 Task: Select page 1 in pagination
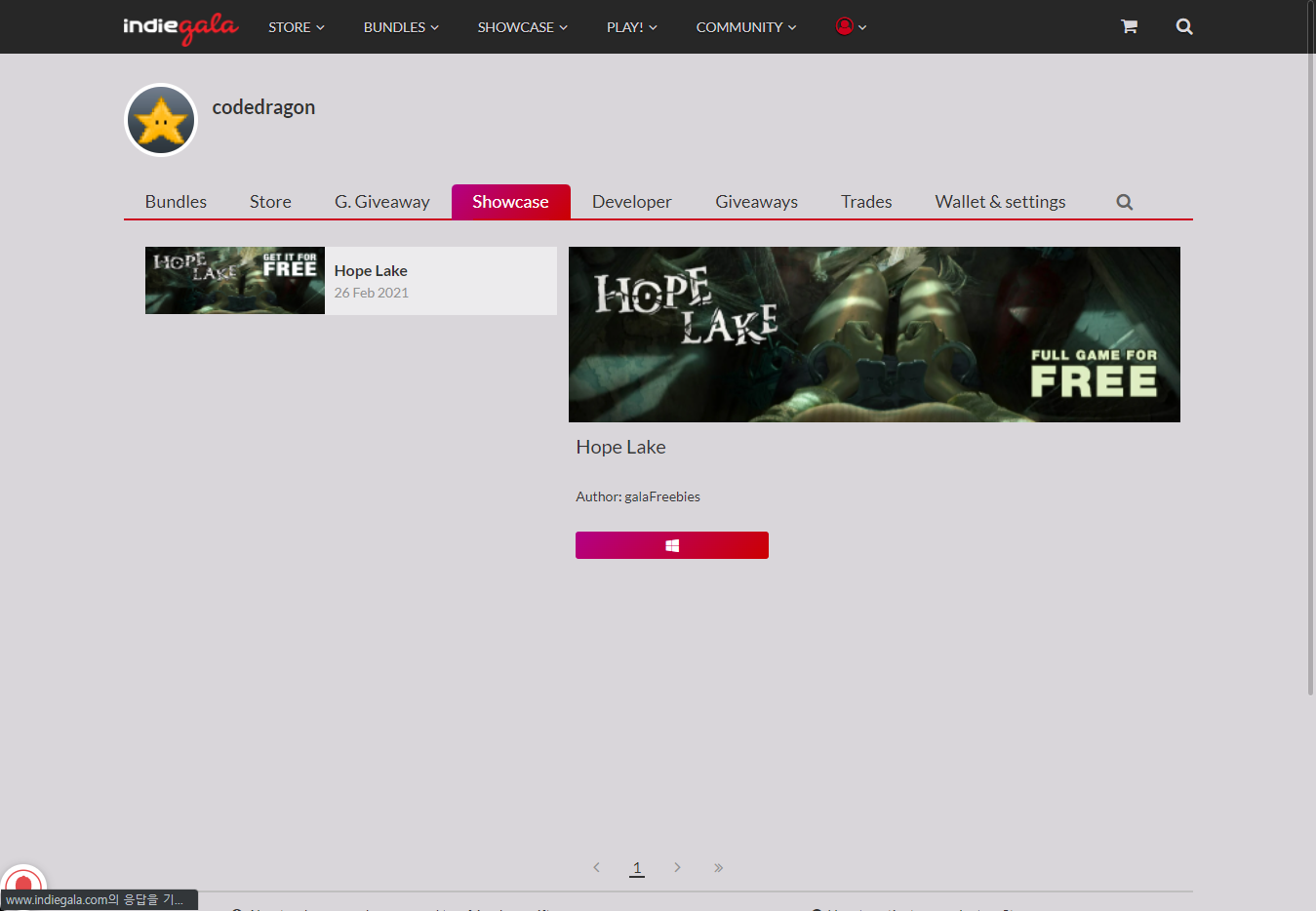coord(637,867)
